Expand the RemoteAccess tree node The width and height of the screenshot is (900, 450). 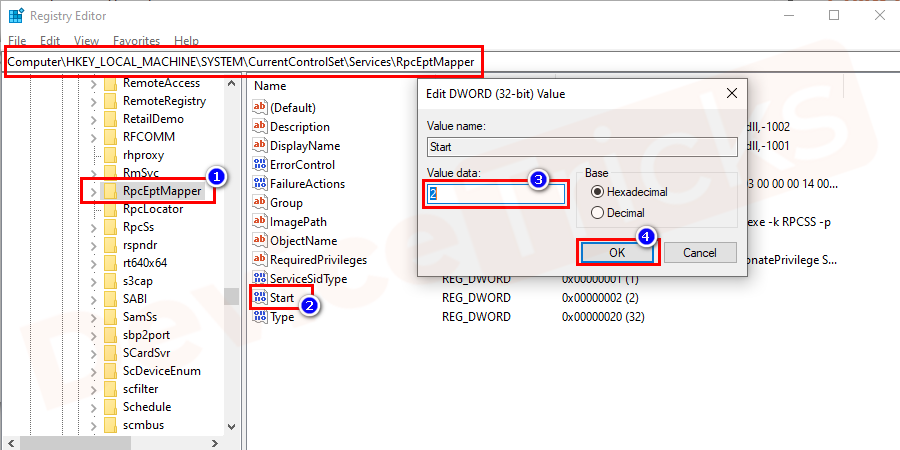click(x=93, y=84)
